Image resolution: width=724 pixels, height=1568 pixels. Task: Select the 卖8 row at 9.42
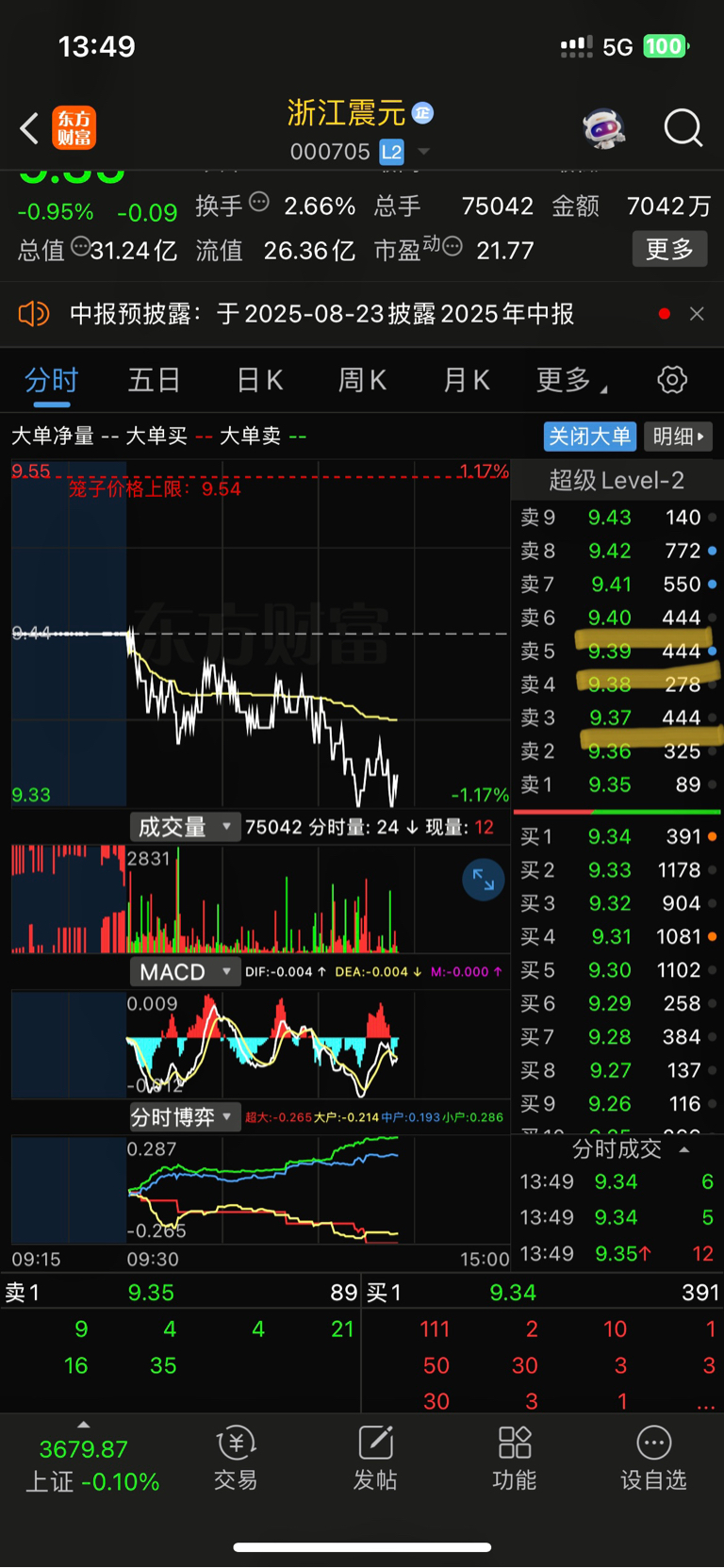coord(617,551)
